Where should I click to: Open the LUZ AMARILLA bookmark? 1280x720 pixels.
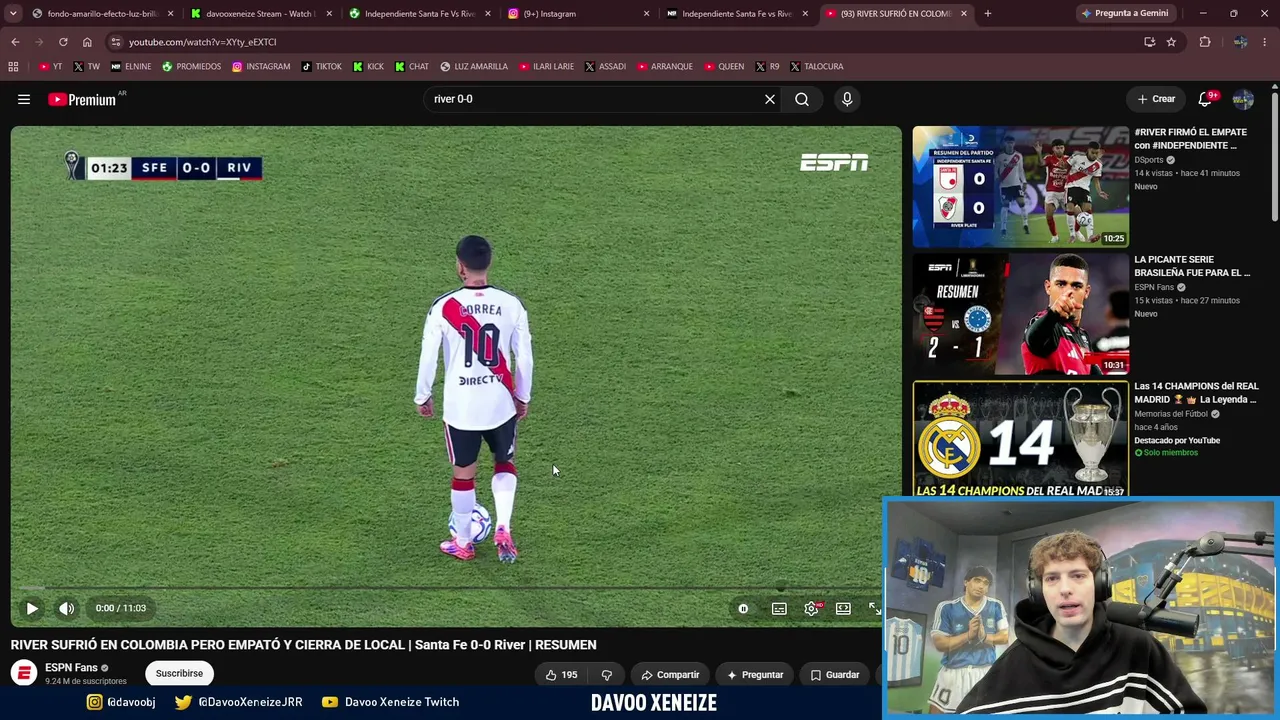[475, 67]
